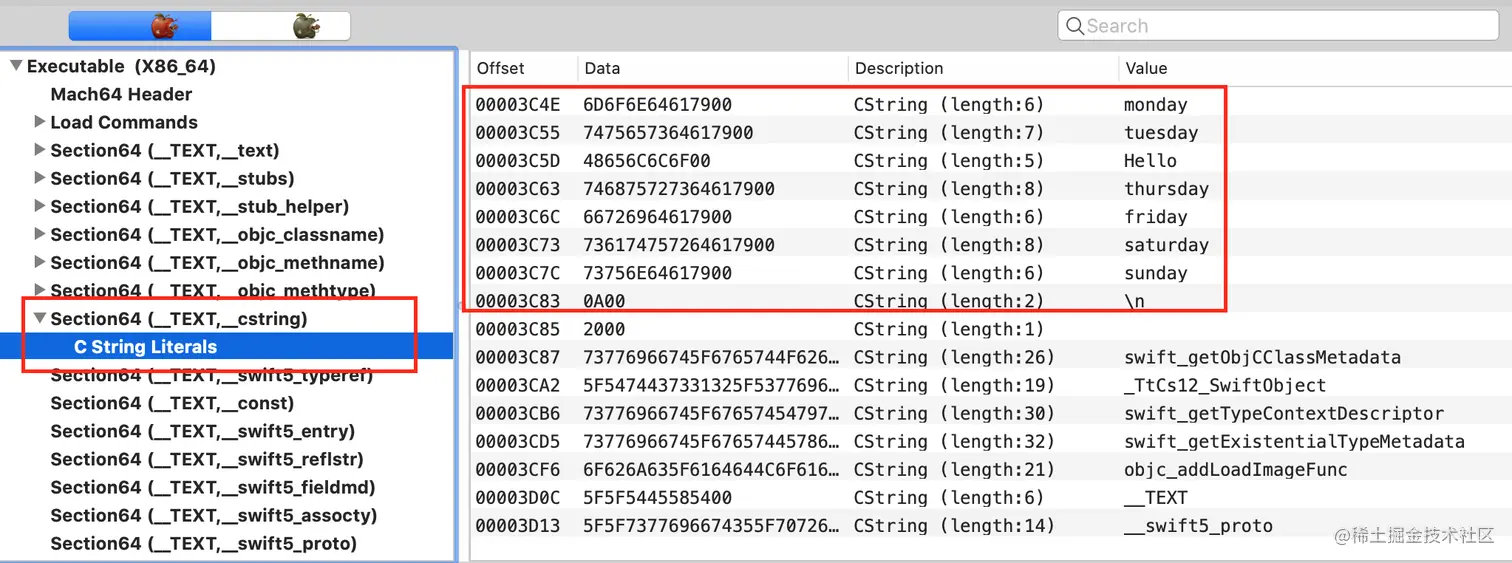Click 'CString (length:1)' description
This screenshot has width=1512, height=563.
949,329
